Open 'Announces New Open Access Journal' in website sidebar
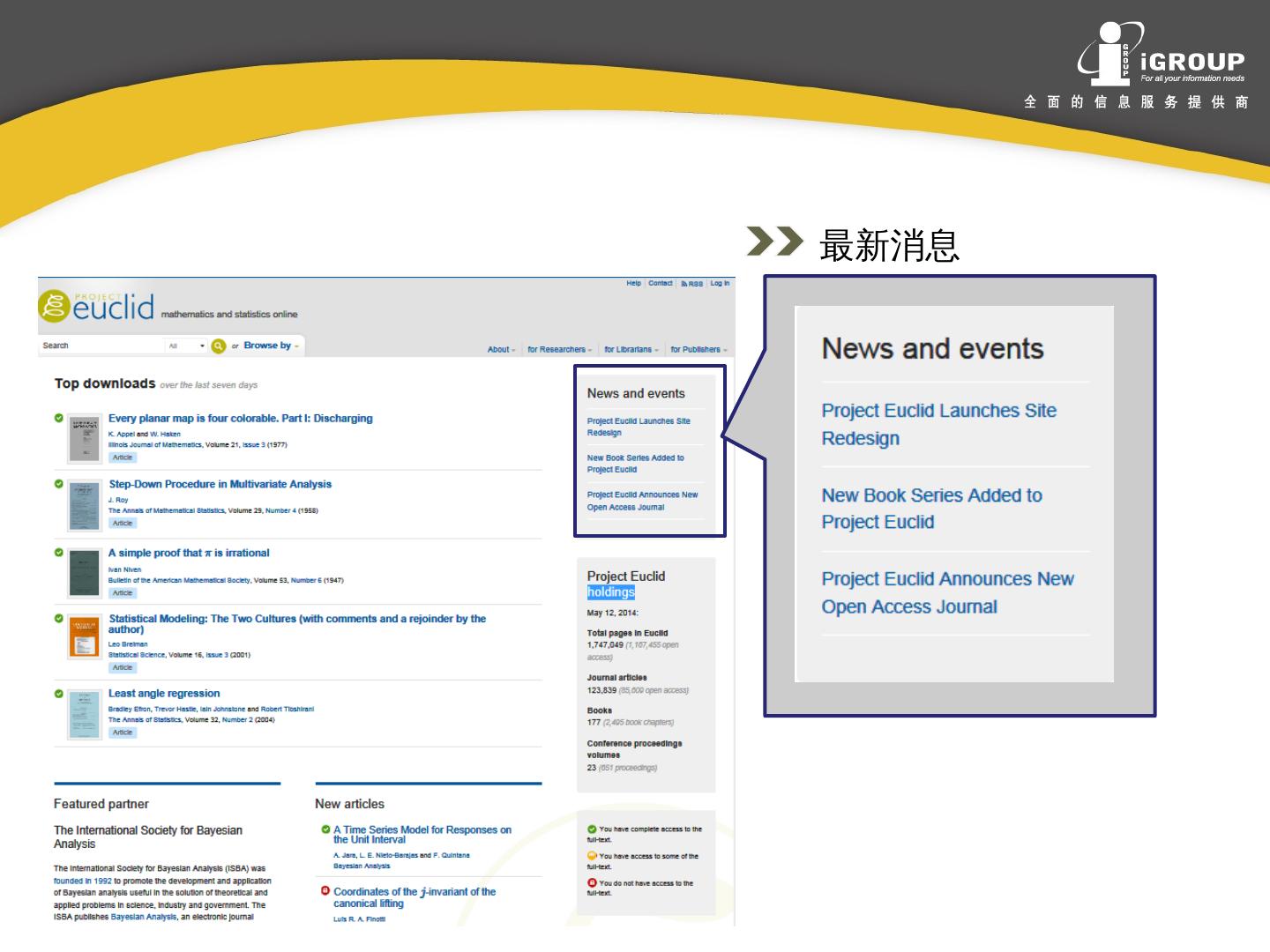Image resolution: width=1270 pixels, height=952 pixels. point(642,501)
